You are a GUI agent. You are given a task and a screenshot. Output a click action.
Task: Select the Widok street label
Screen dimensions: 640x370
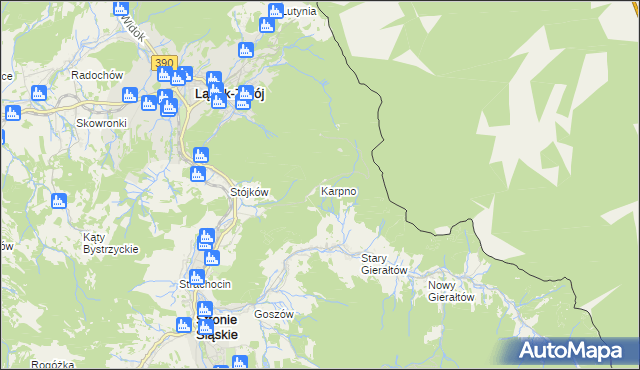click(x=134, y=29)
